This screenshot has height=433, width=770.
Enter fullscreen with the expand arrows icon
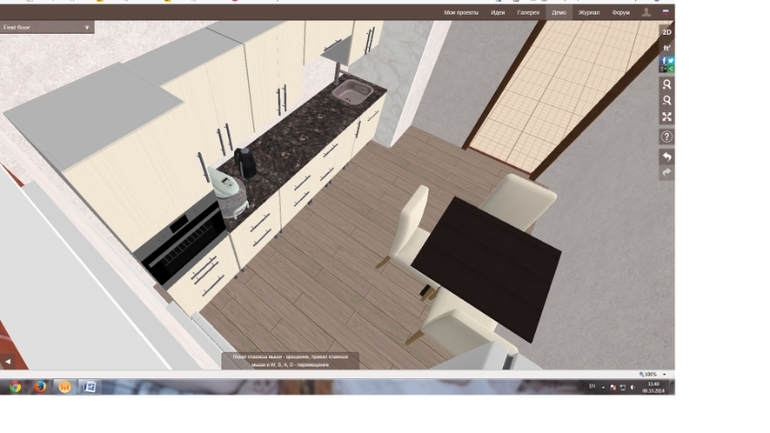[667, 117]
